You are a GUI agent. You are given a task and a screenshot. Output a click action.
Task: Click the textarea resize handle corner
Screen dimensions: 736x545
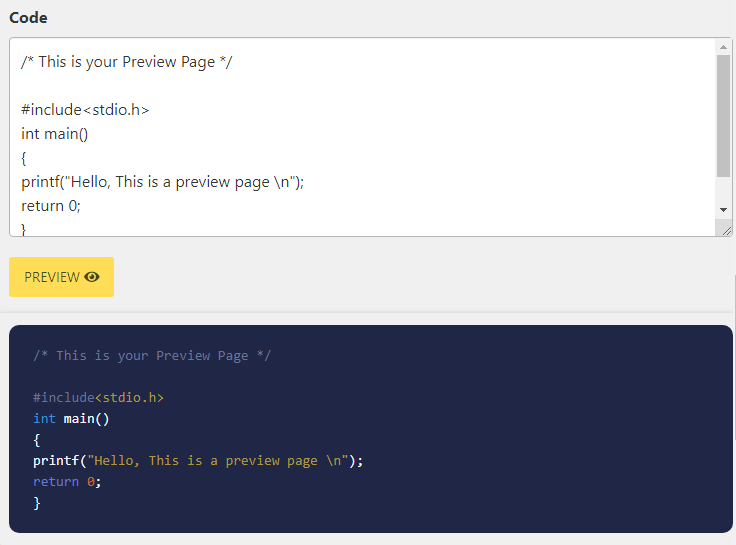726,230
